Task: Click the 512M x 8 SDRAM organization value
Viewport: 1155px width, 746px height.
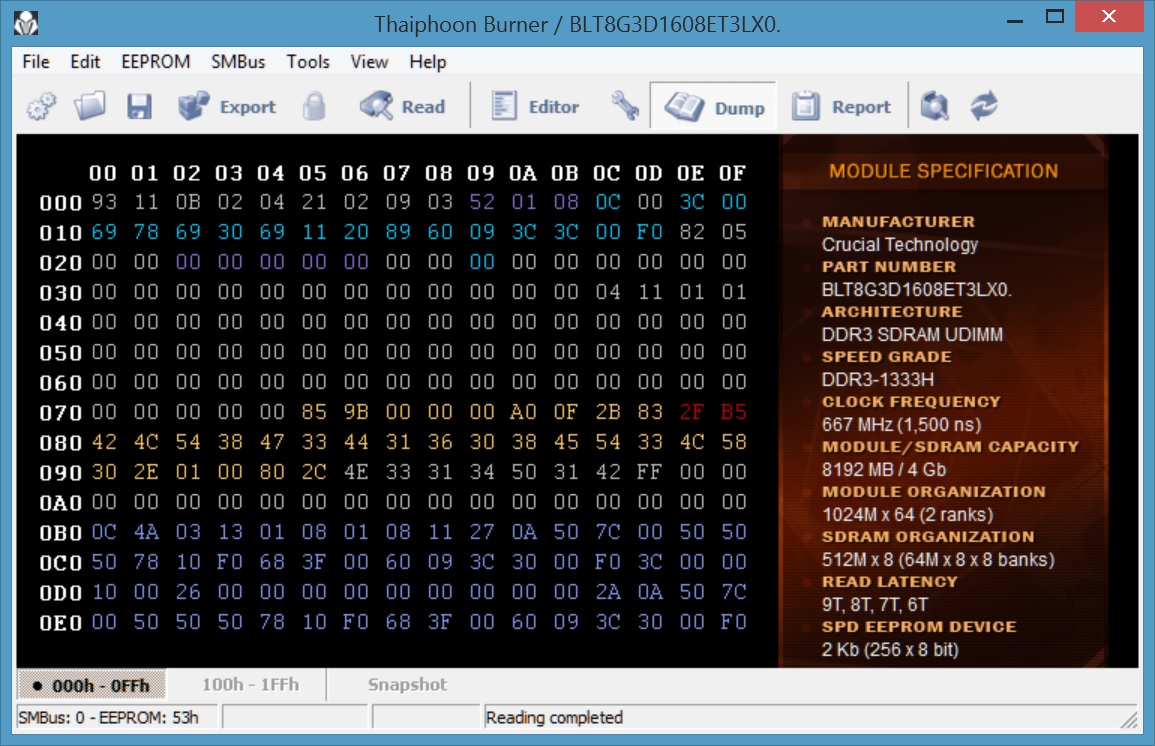Action: point(938,559)
